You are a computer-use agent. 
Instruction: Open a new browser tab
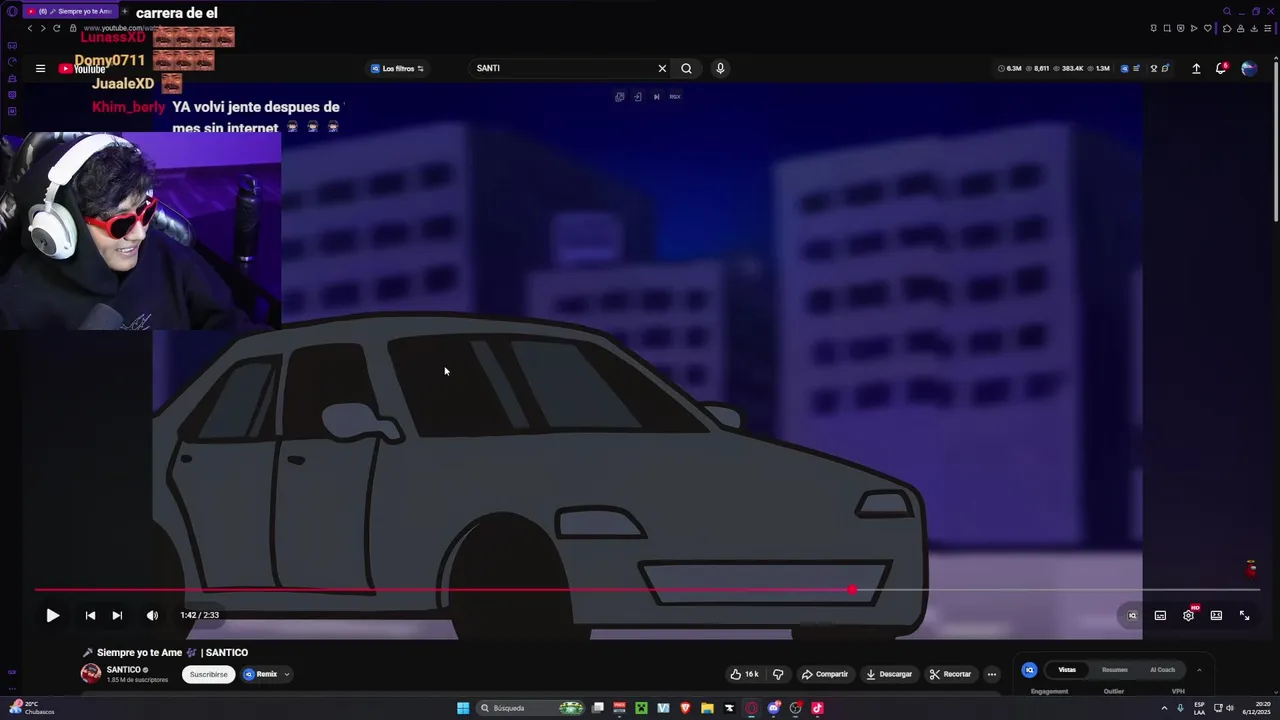(x=124, y=11)
